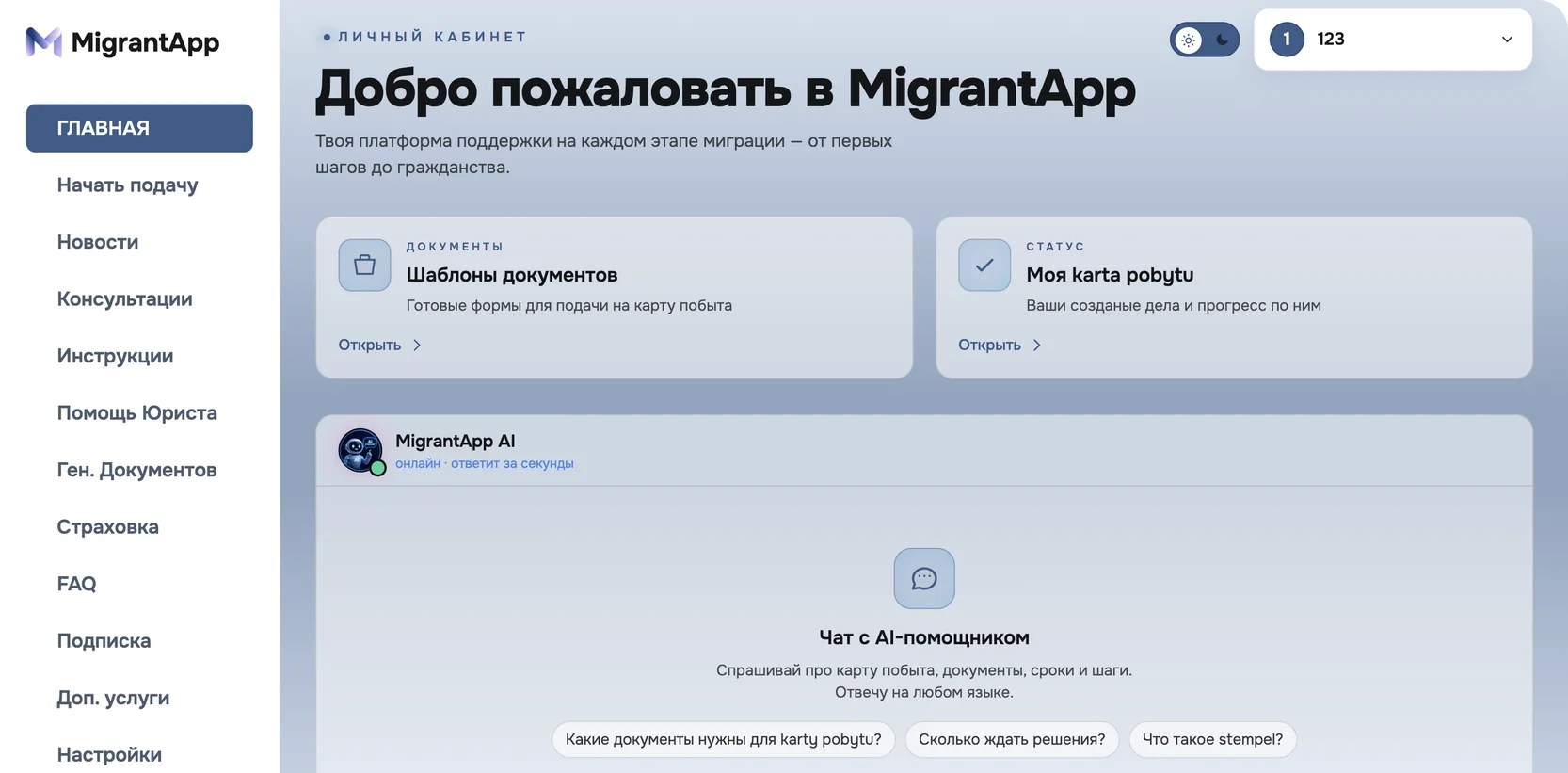Click Открыть under Шаблоны документов

370,346
